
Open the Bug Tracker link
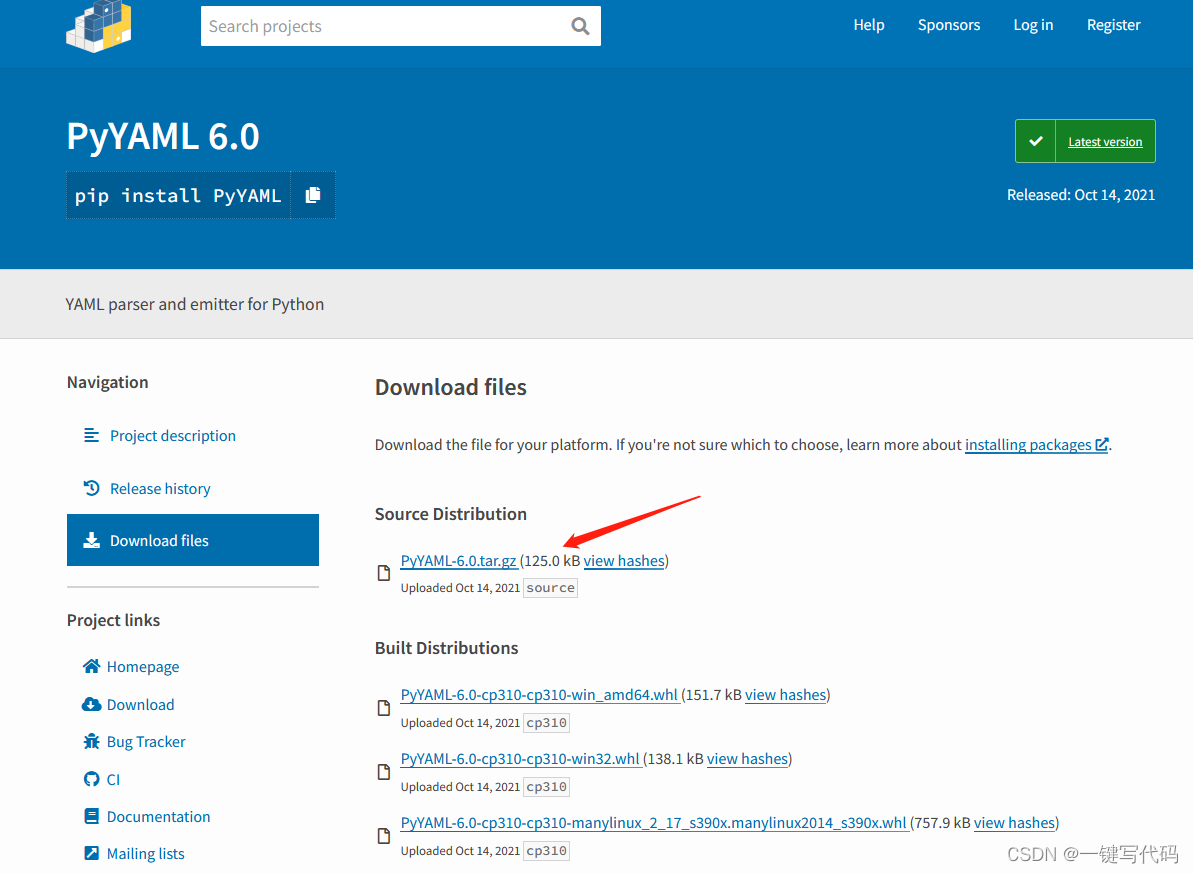[x=146, y=742]
